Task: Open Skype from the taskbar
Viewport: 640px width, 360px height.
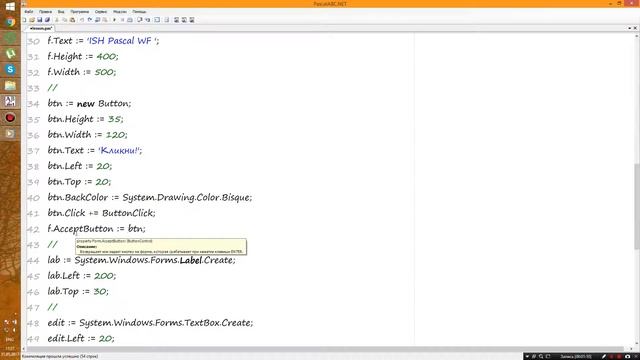Action: pos(10,69)
